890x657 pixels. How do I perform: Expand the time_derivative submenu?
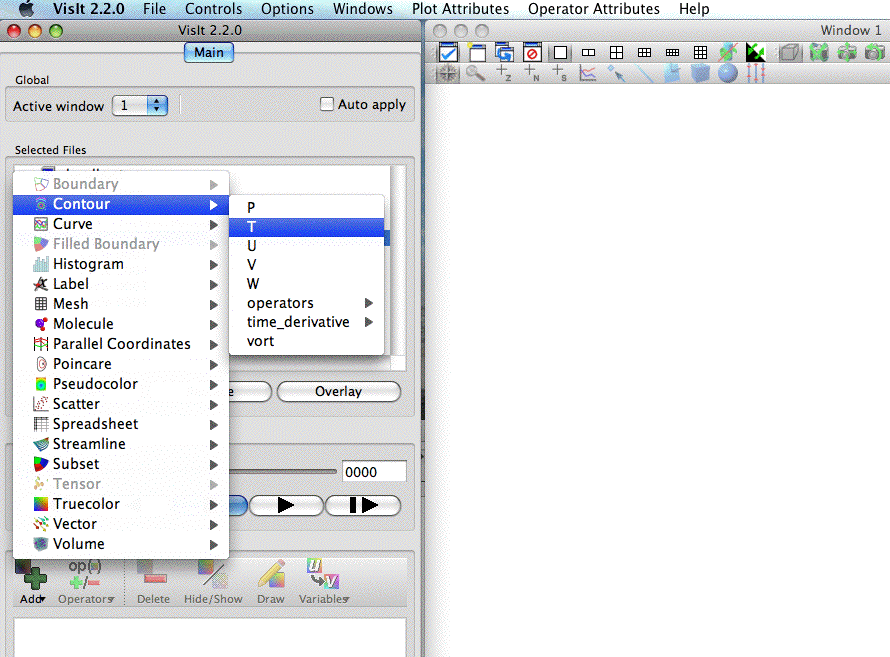[x=307, y=322]
